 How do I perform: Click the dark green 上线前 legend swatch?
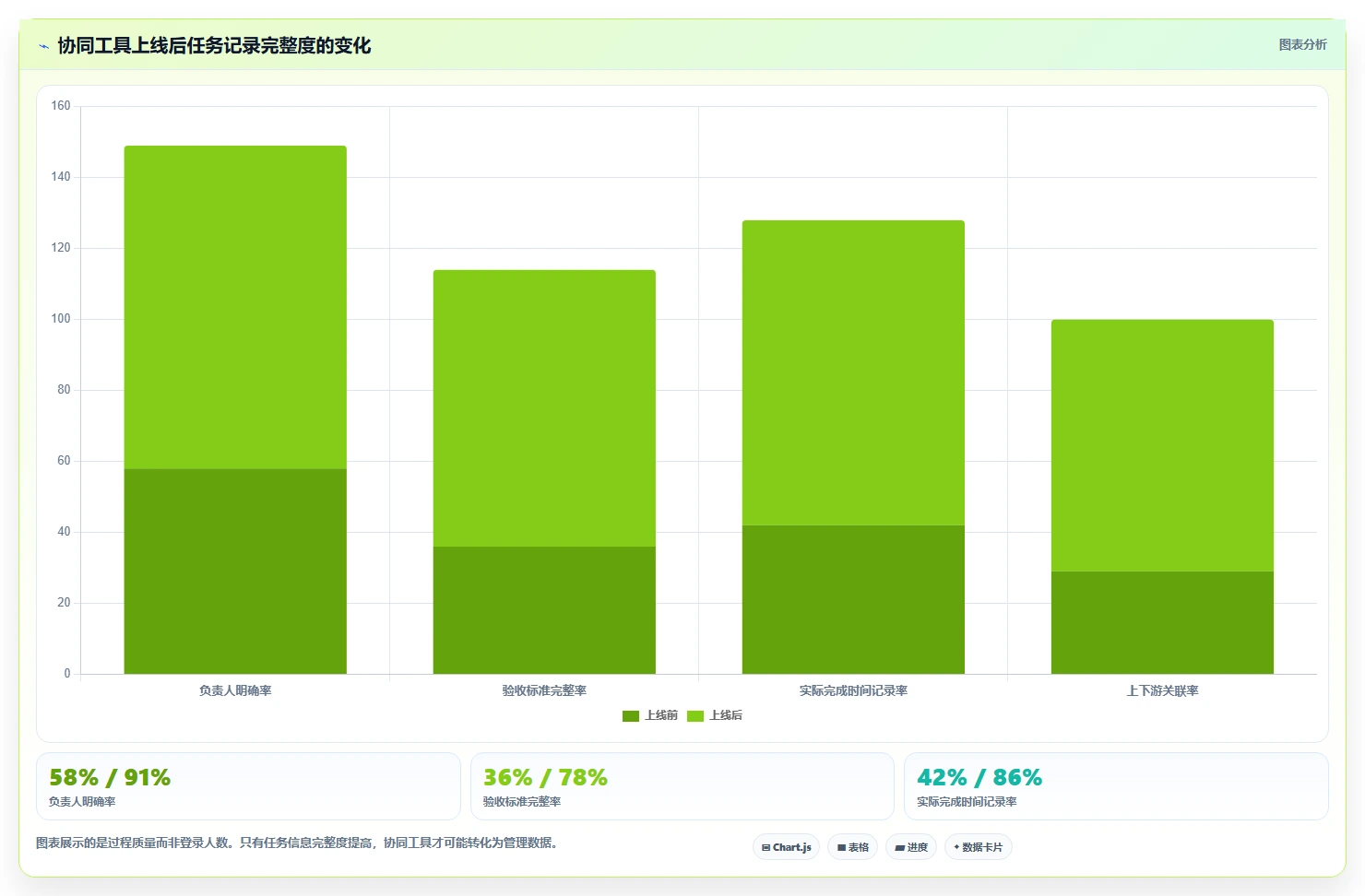pos(631,716)
